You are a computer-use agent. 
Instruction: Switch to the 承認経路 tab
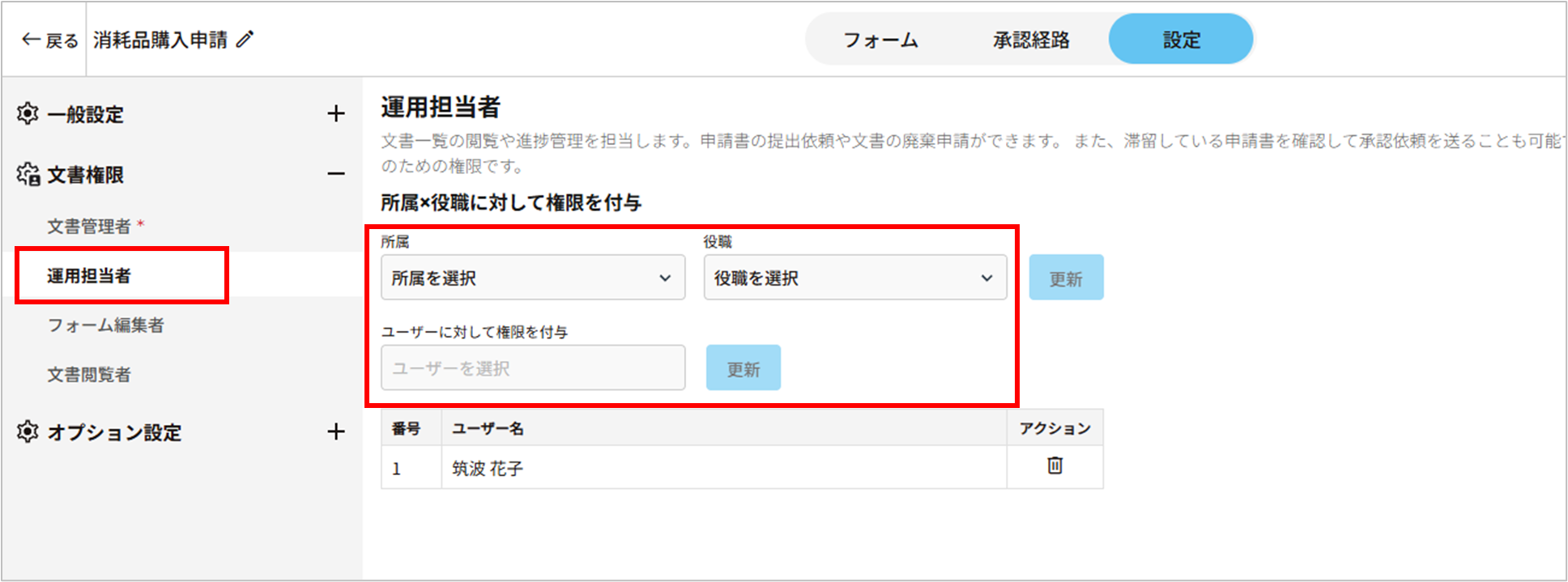[1031, 40]
